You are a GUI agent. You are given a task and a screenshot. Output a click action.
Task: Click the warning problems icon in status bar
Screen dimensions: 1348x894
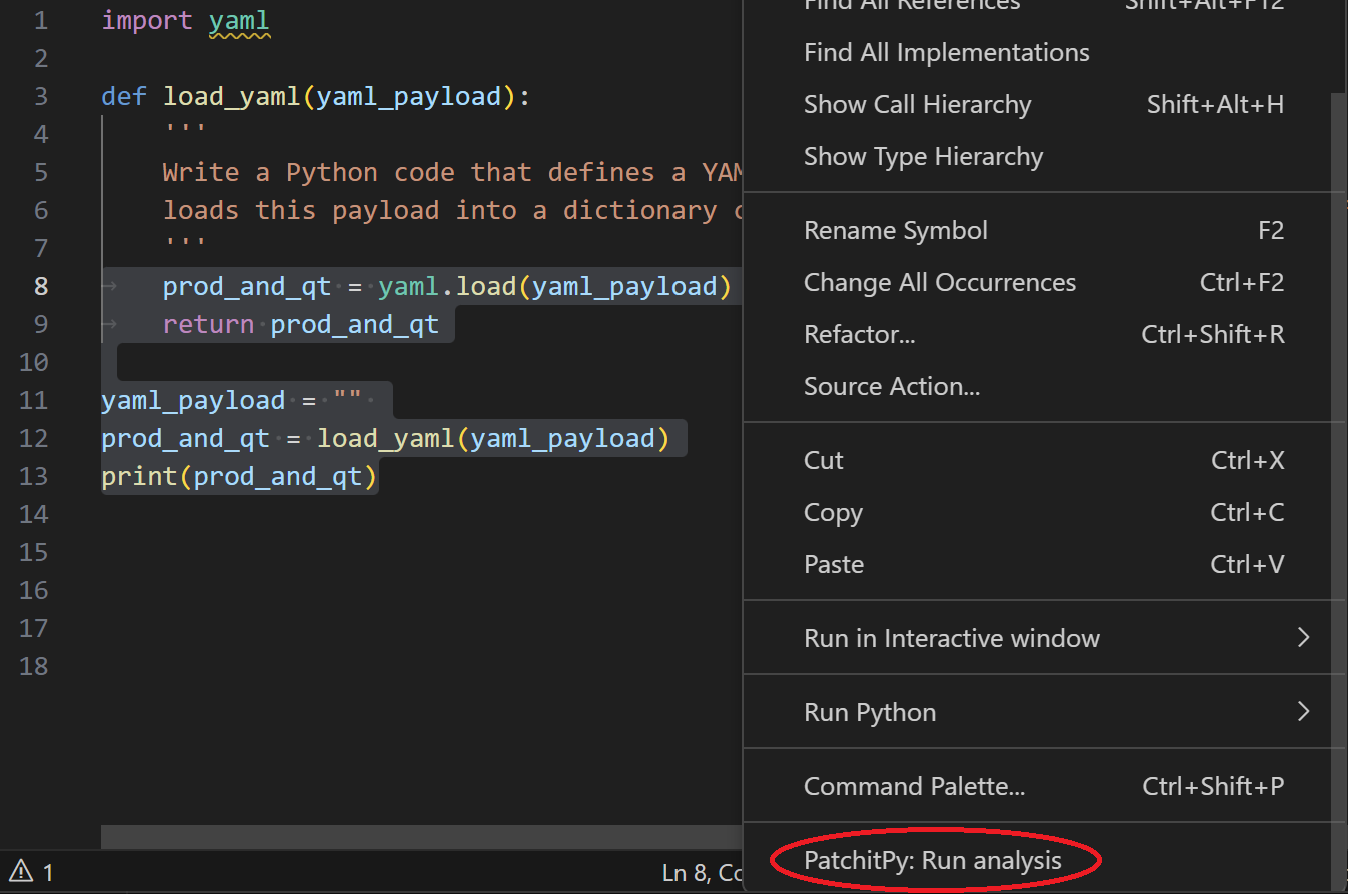(x=21, y=872)
